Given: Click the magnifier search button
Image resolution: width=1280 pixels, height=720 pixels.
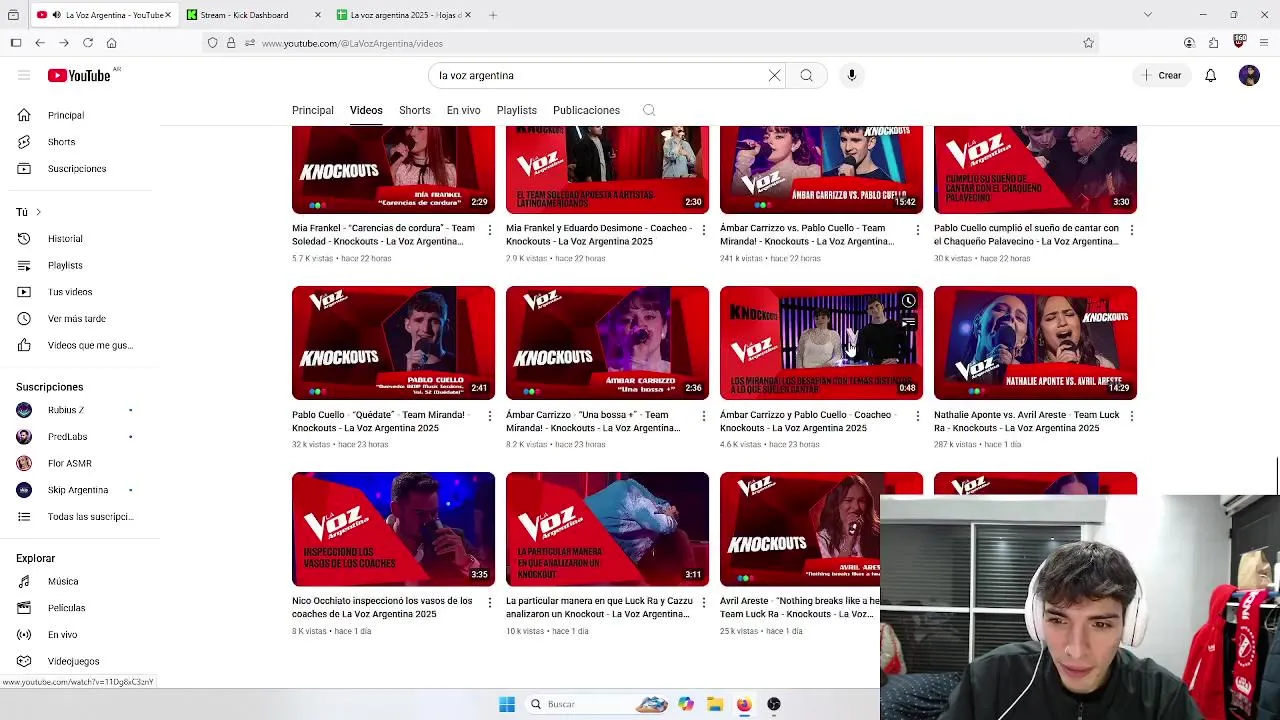Looking at the screenshot, I should [x=806, y=75].
